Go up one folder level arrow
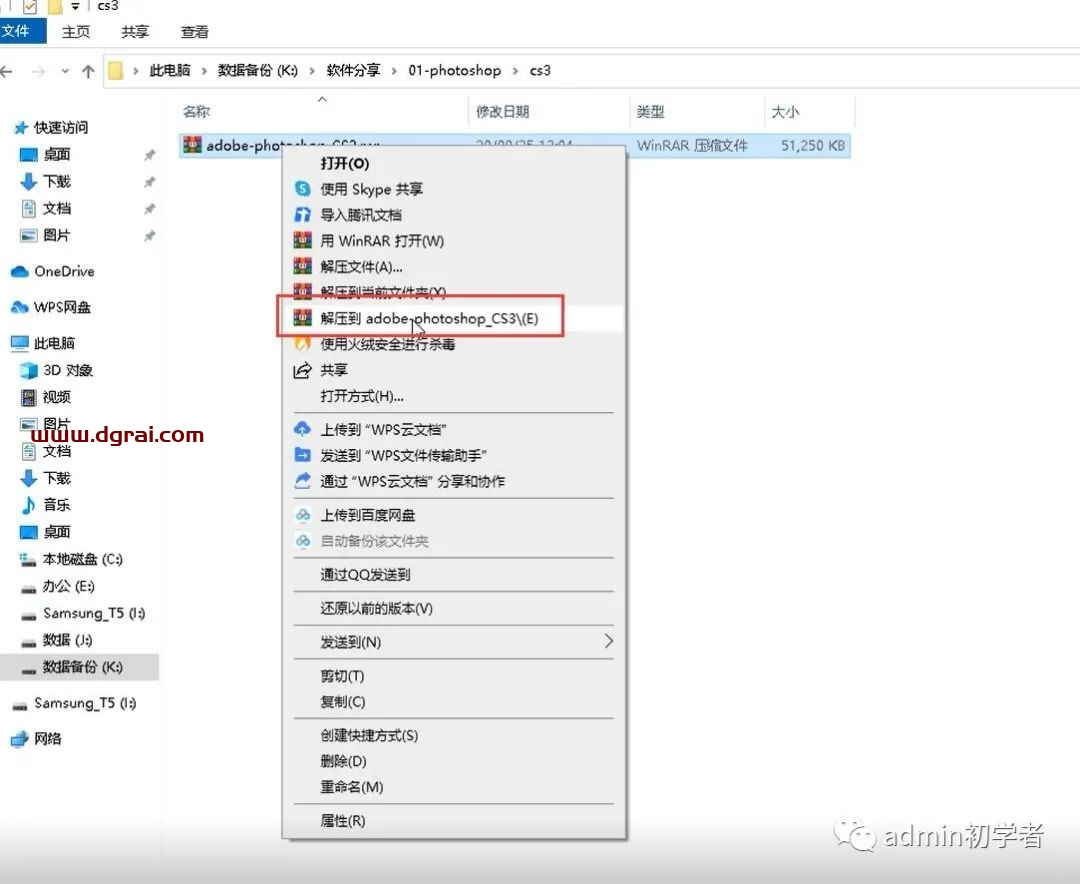This screenshot has width=1080, height=884. [x=88, y=71]
